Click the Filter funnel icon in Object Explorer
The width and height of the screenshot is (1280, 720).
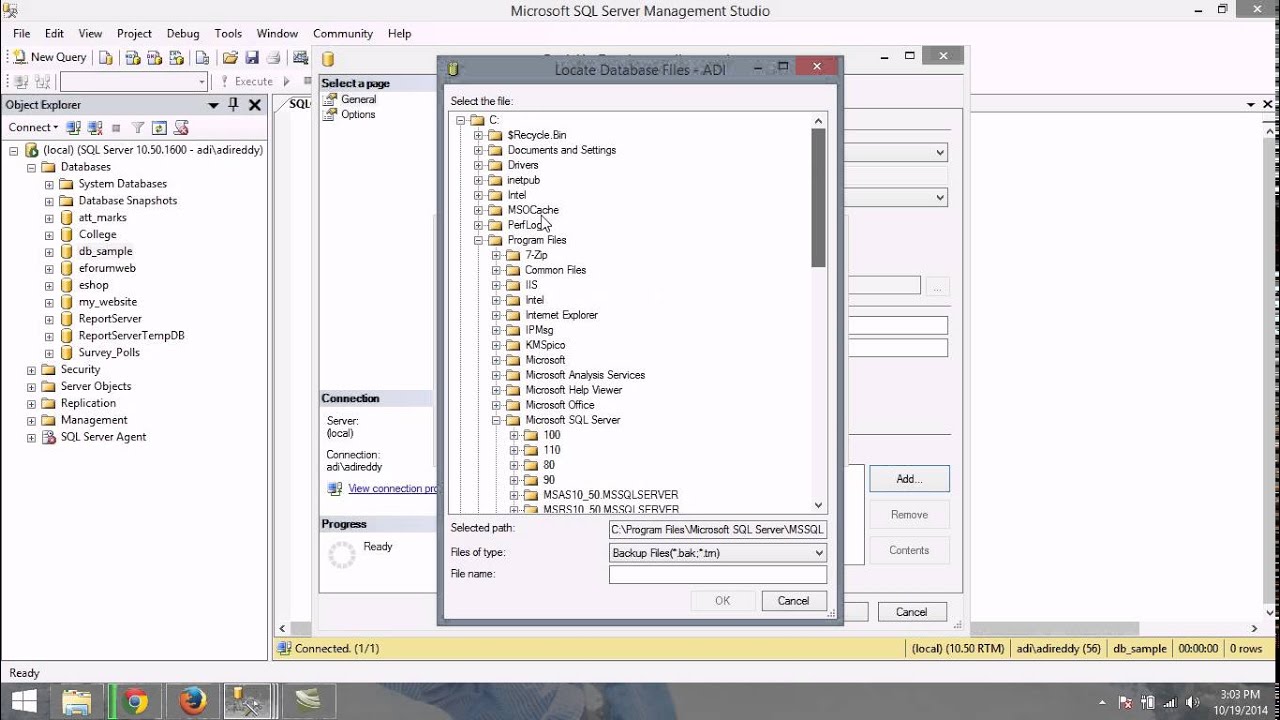[138, 128]
